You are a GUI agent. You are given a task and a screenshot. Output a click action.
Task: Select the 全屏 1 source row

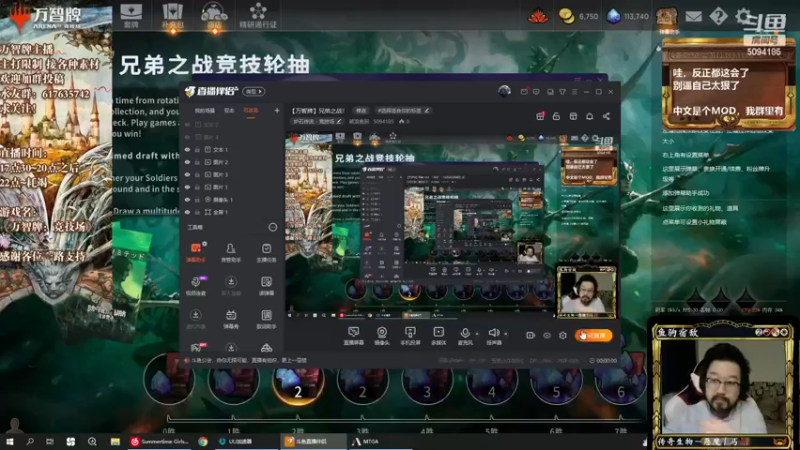pos(231,212)
